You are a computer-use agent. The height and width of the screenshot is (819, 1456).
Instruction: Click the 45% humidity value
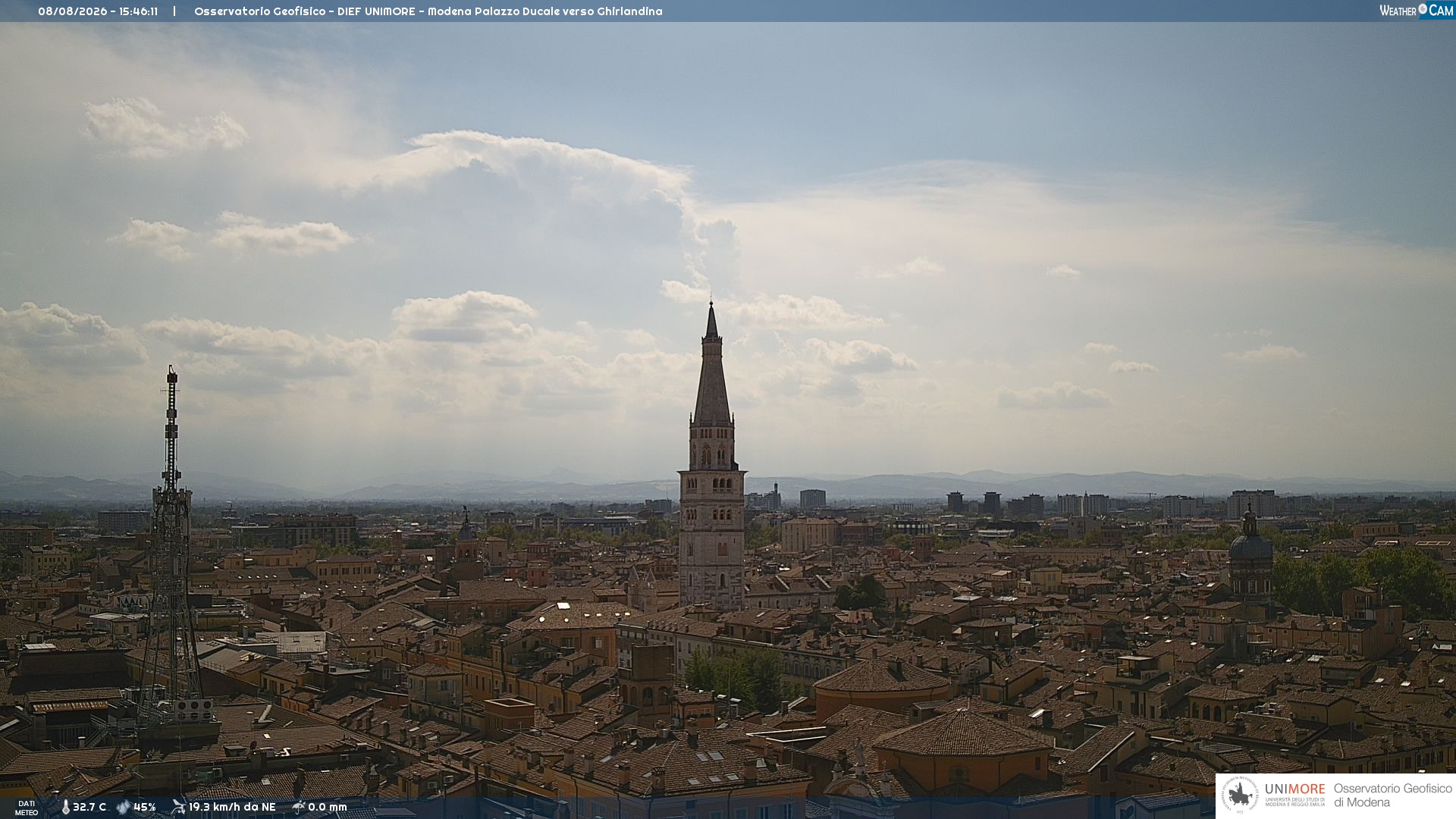[x=145, y=808]
